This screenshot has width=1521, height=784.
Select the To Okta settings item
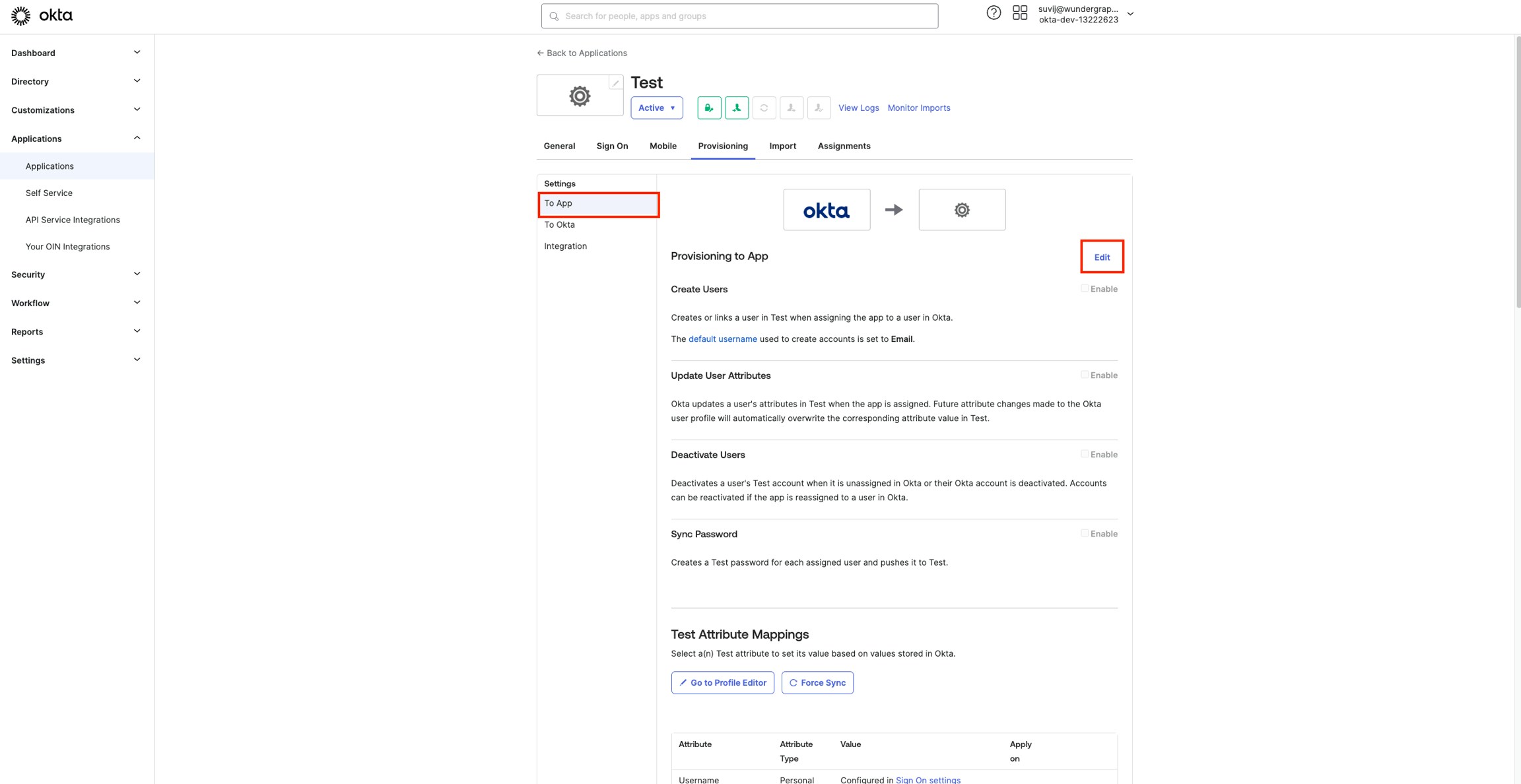click(559, 224)
